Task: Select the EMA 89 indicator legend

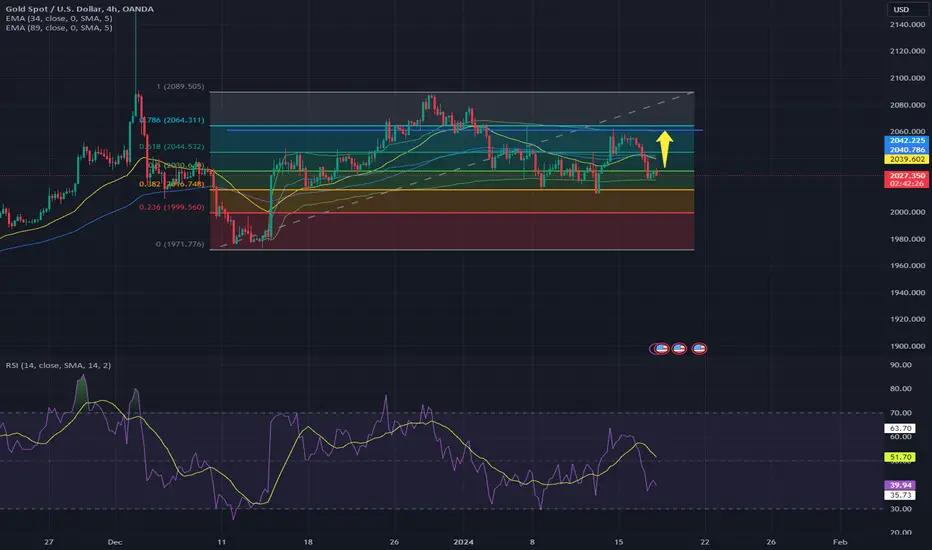Action: [x=59, y=27]
